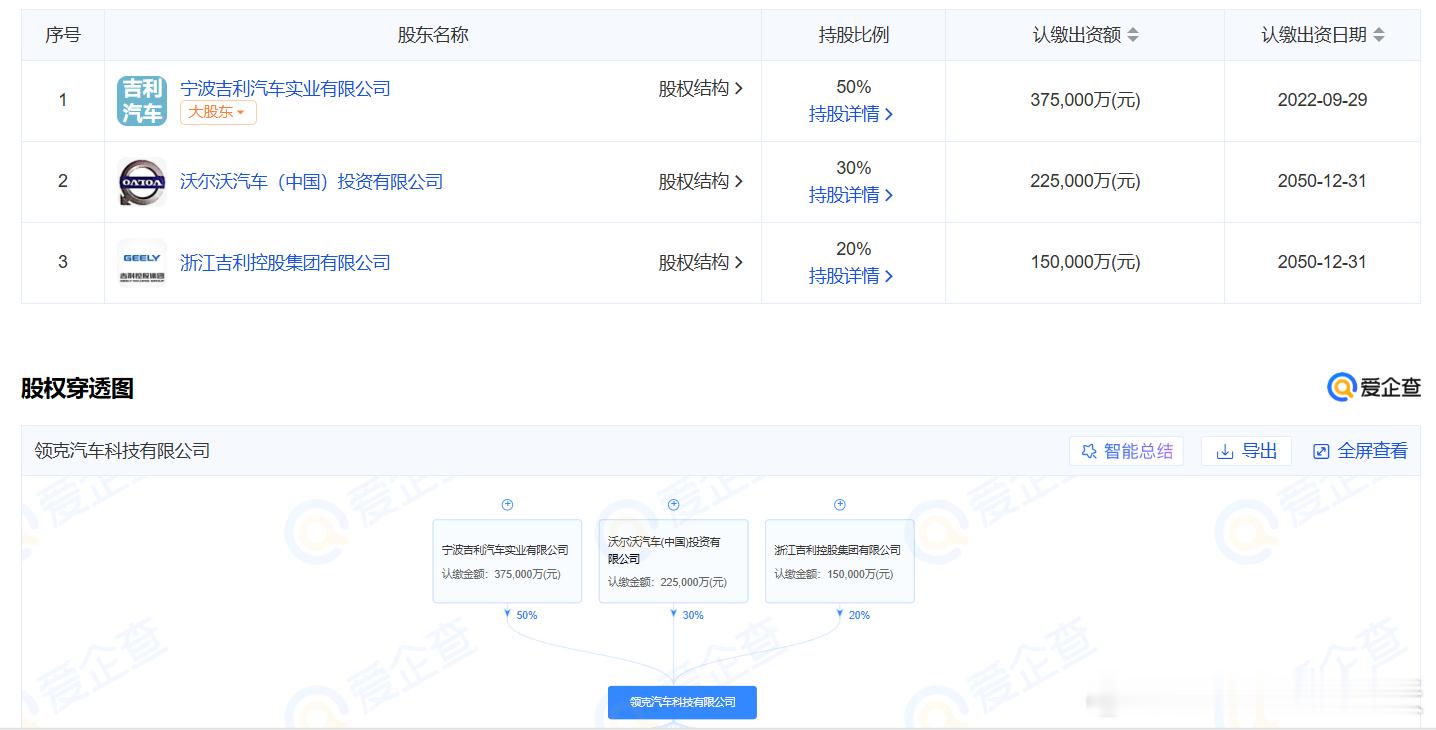Open 持股详情 for the 50% shareholder

point(851,114)
